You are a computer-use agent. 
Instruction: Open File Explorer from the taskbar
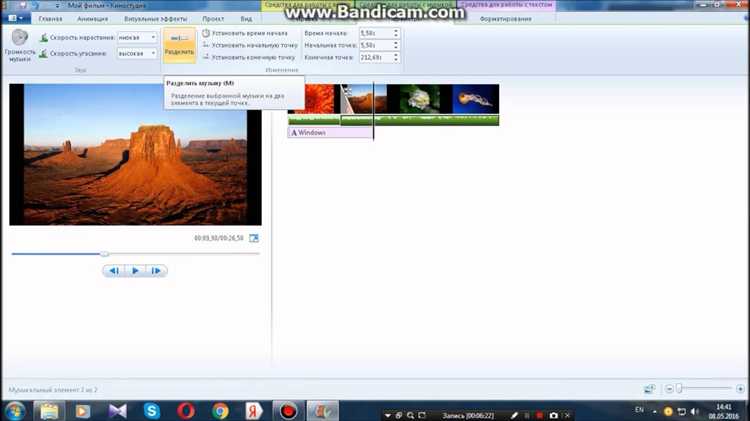(49, 411)
